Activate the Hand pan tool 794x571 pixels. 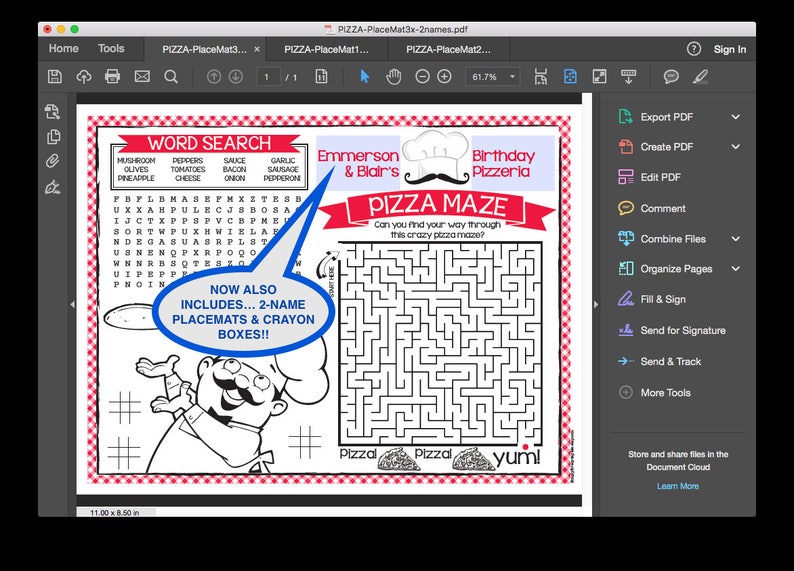pos(393,76)
